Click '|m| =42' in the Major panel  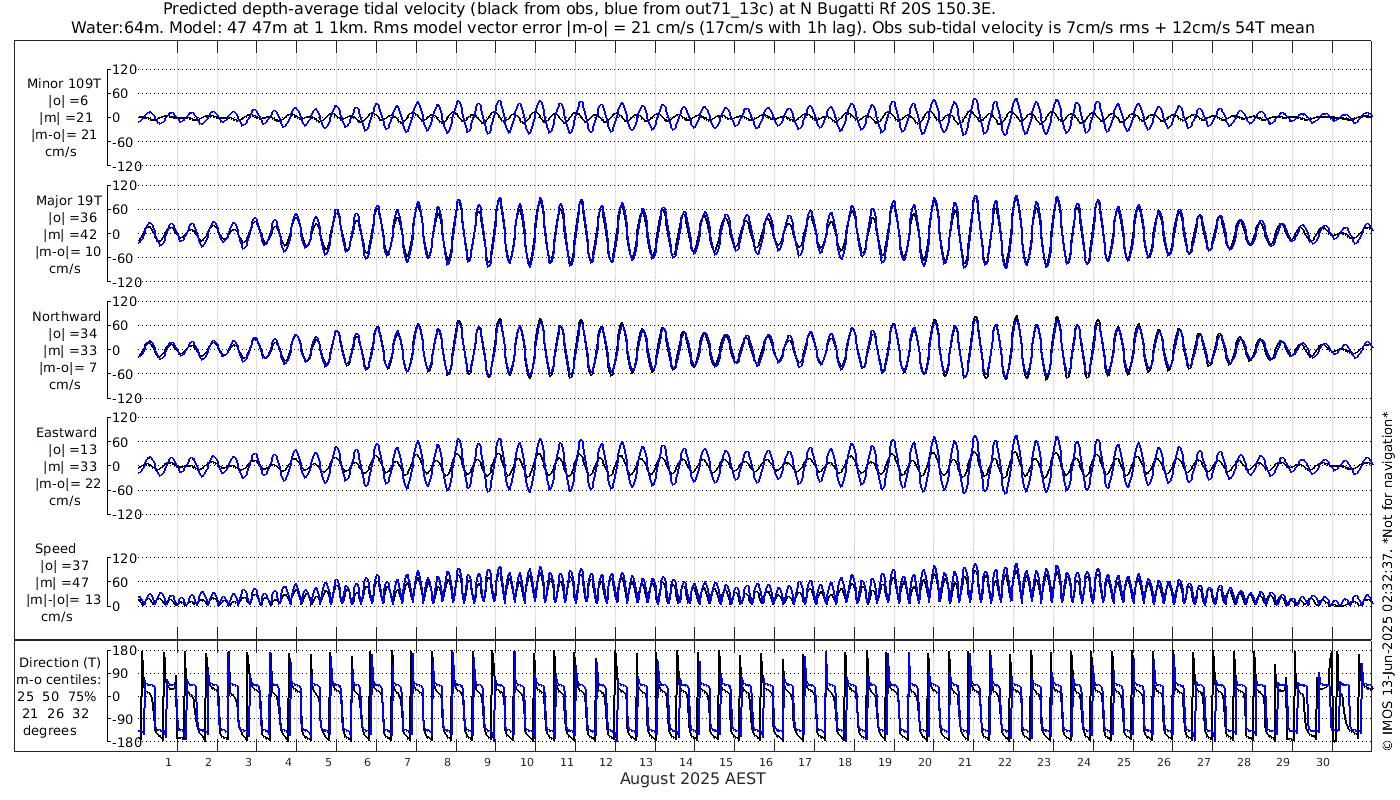pos(68,234)
